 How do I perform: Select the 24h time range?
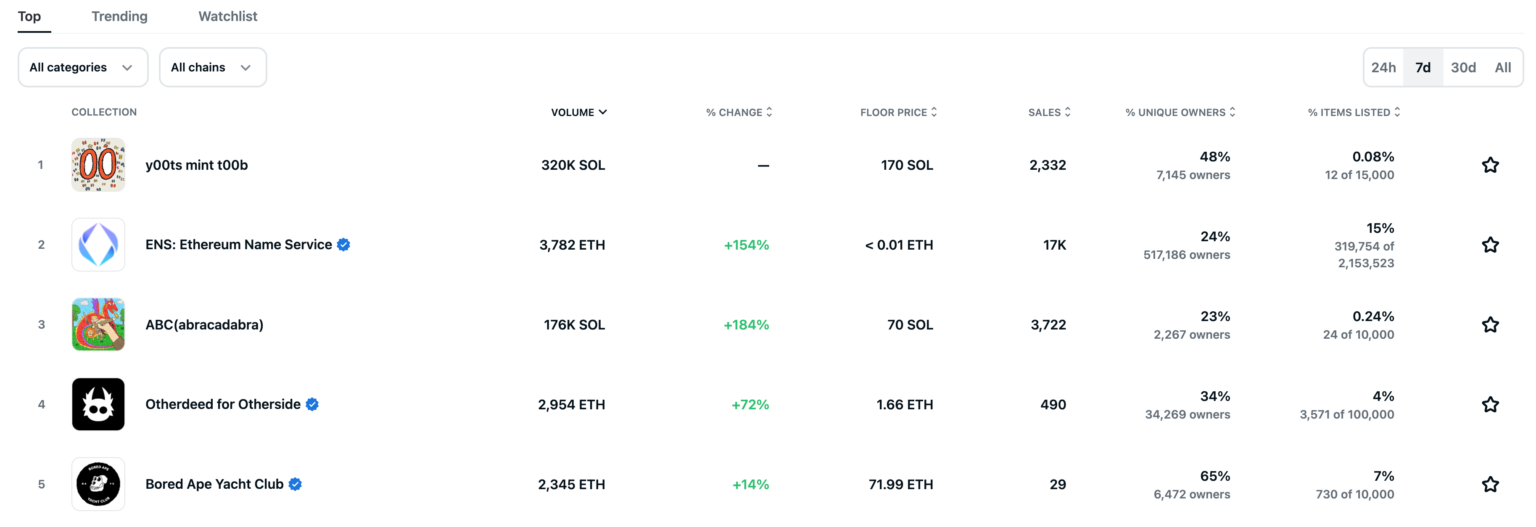point(1383,67)
